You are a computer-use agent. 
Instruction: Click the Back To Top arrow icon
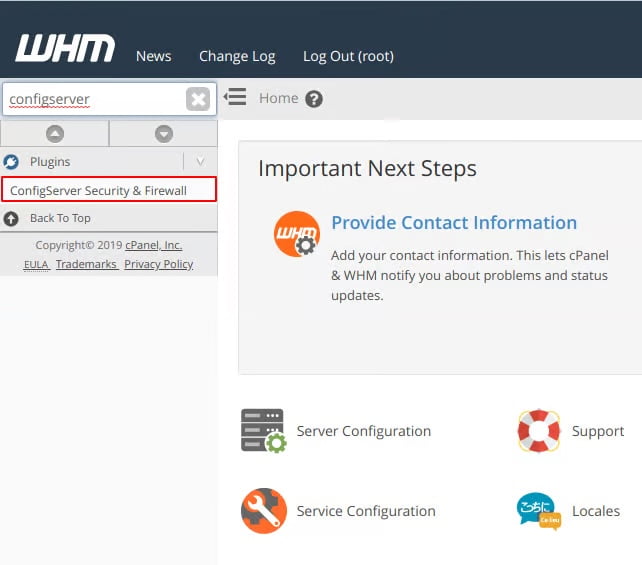11,219
